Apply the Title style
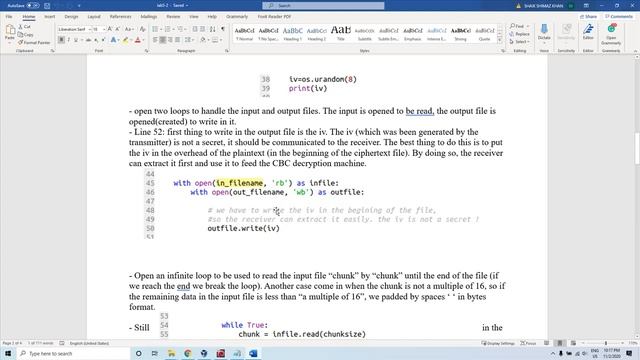Image resolution: width=640 pixels, height=360 pixels. (x=341, y=34)
